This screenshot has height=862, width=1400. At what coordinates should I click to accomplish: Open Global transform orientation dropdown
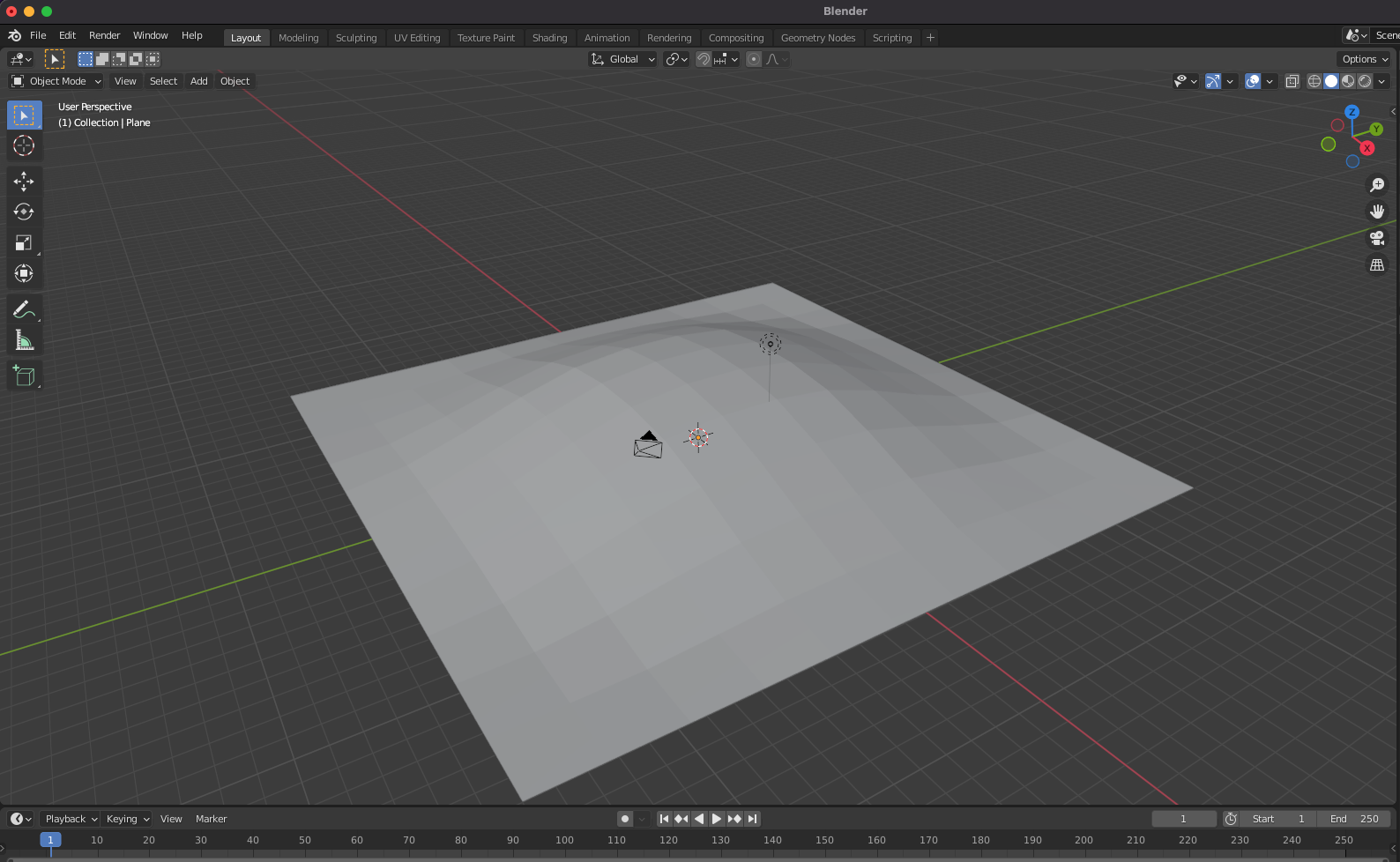click(623, 59)
